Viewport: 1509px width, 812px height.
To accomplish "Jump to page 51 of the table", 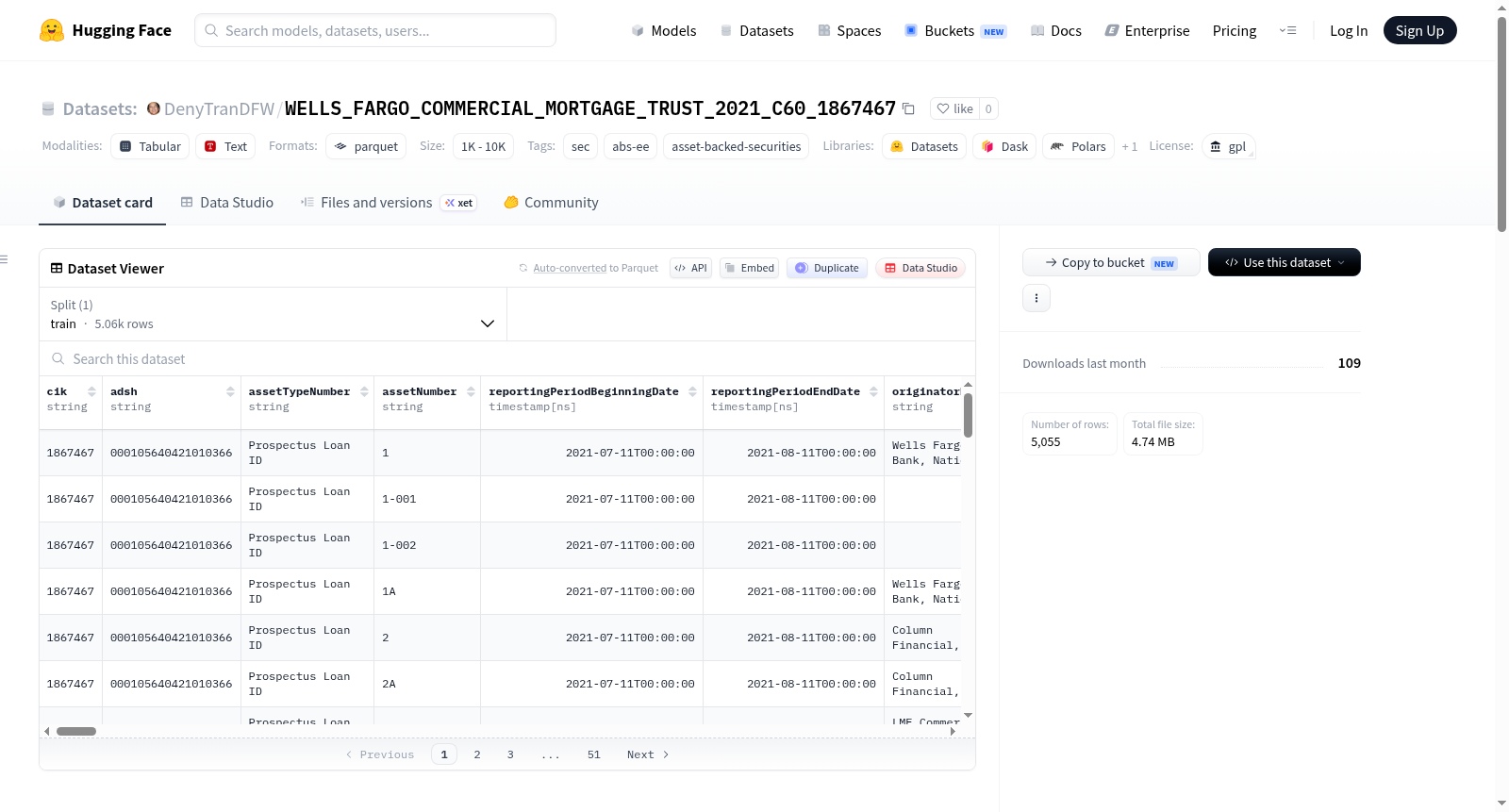I will [x=594, y=754].
